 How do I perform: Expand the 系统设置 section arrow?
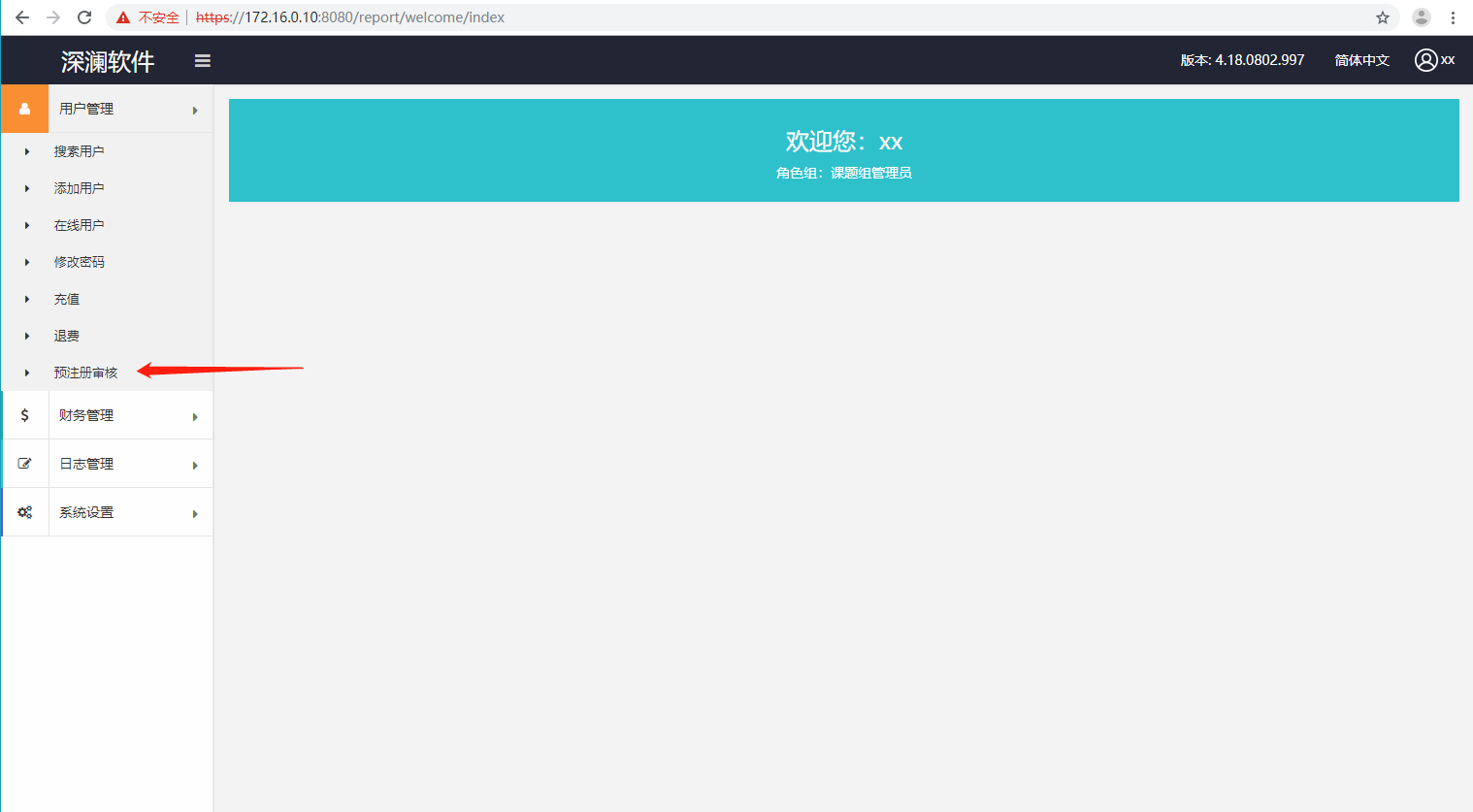click(195, 514)
